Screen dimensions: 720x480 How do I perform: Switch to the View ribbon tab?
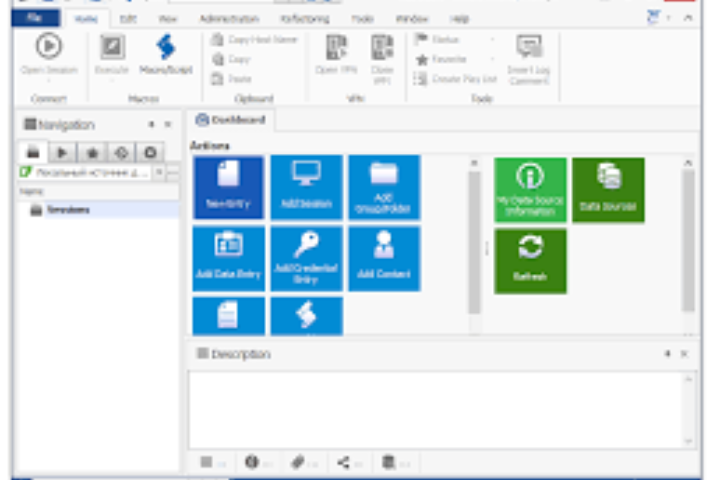coord(168,19)
